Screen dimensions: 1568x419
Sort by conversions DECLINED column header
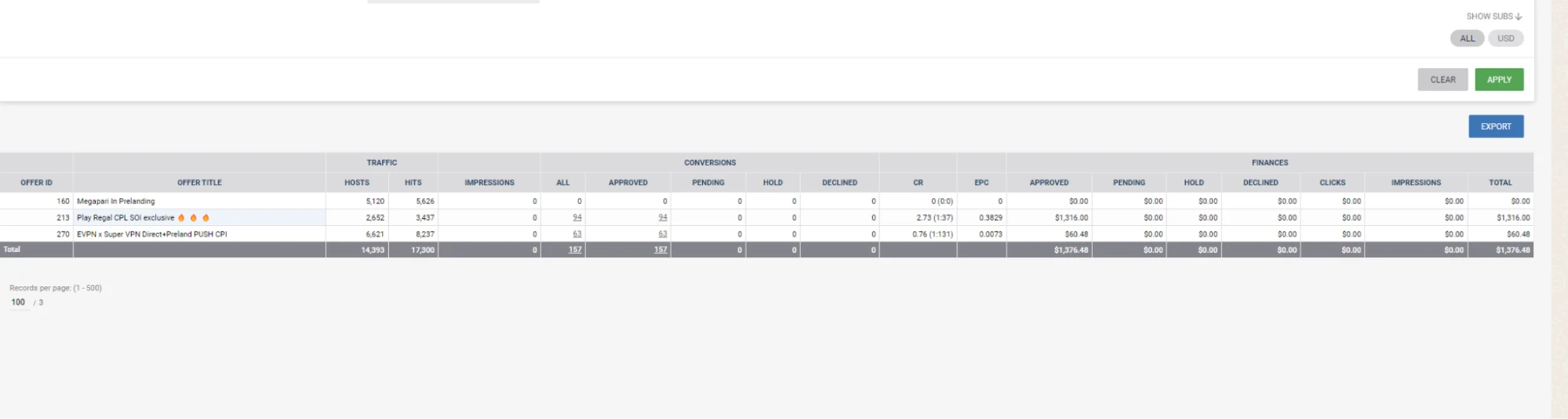pyautogui.click(x=839, y=182)
